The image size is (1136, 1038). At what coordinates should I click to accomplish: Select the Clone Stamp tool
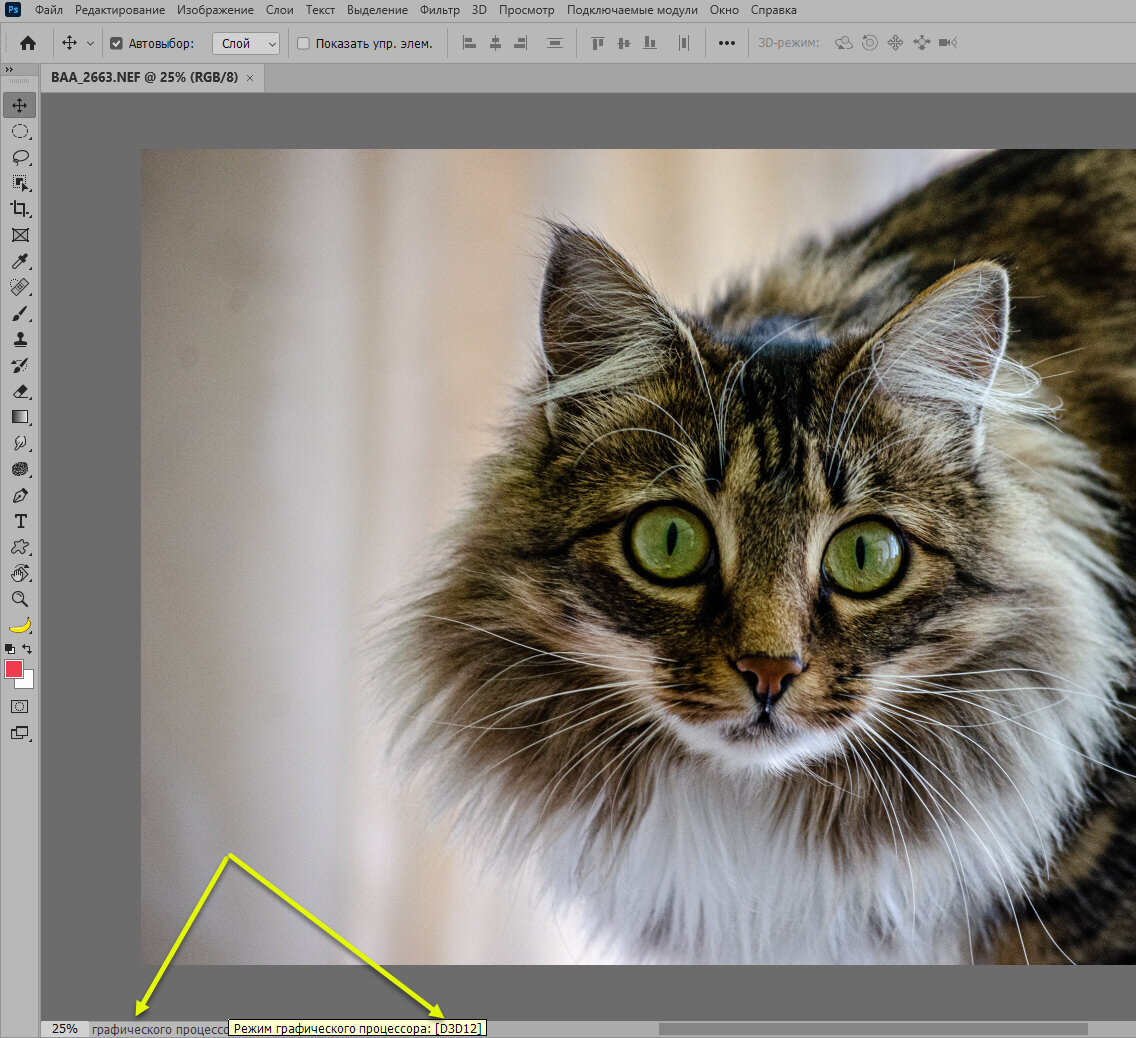click(x=20, y=339)
